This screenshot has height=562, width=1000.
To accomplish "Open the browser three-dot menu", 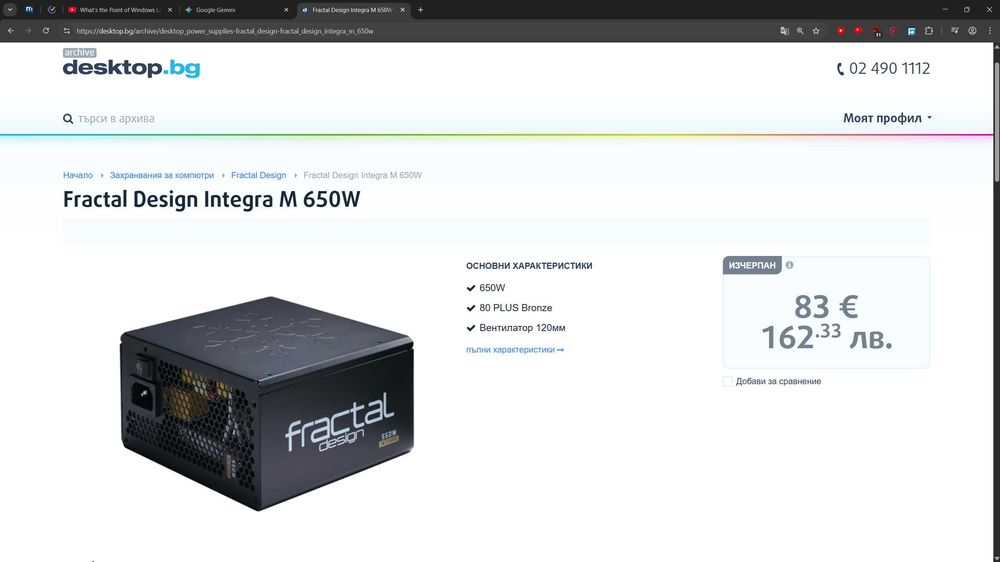I will coord(990,31).
